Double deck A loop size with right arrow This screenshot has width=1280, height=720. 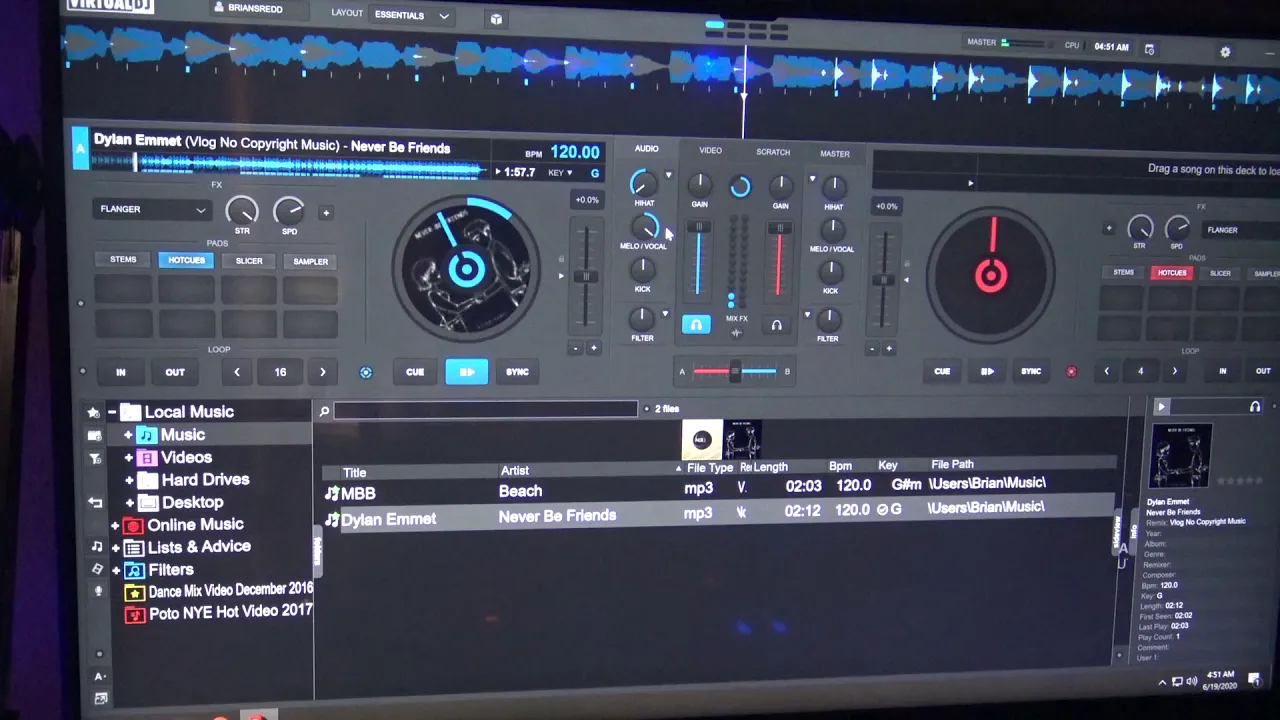322,372
